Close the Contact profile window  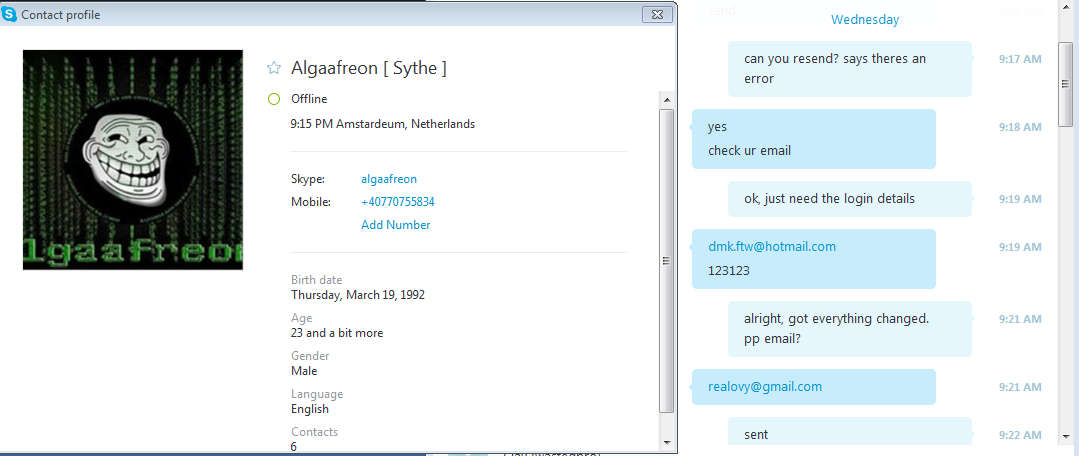click(657, 14)
